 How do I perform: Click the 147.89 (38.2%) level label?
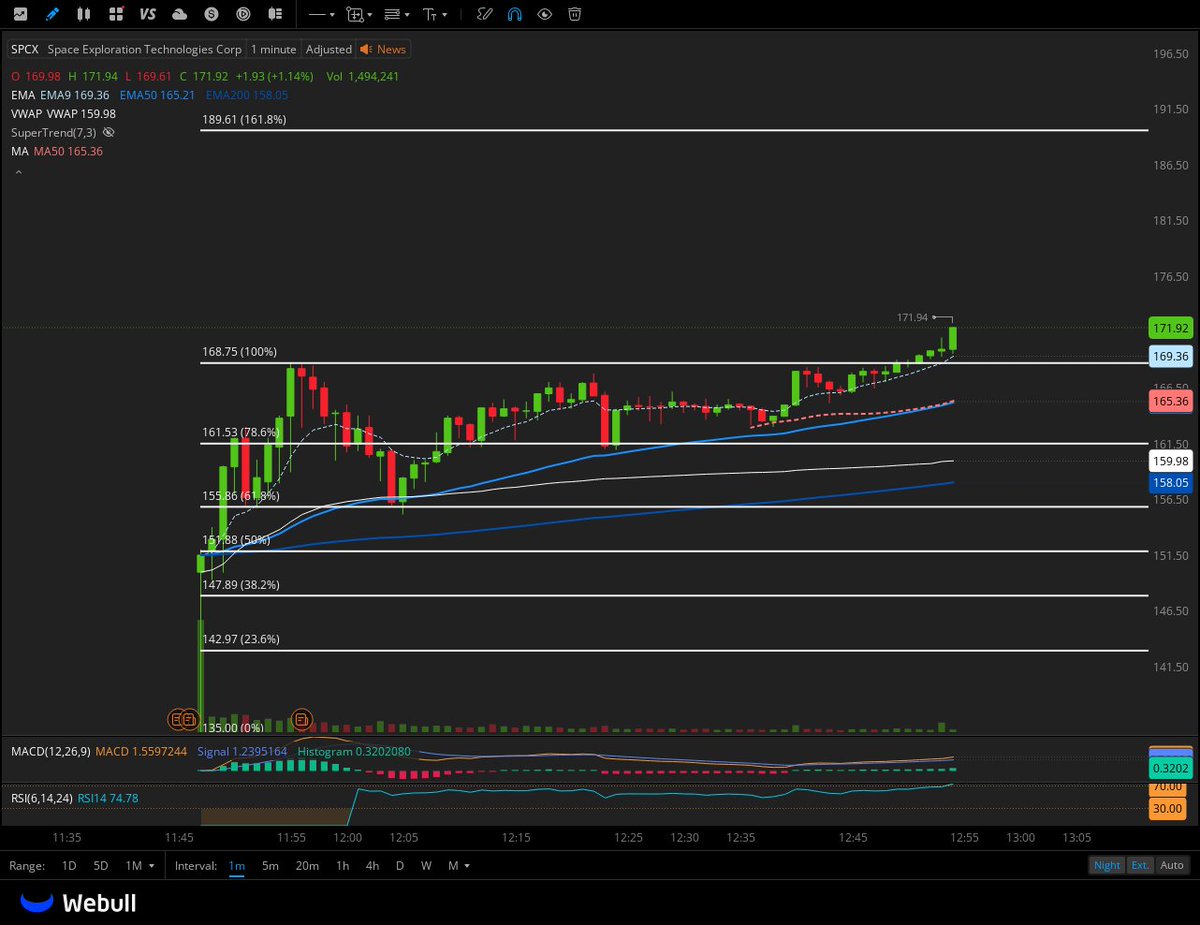coord(241,584)
